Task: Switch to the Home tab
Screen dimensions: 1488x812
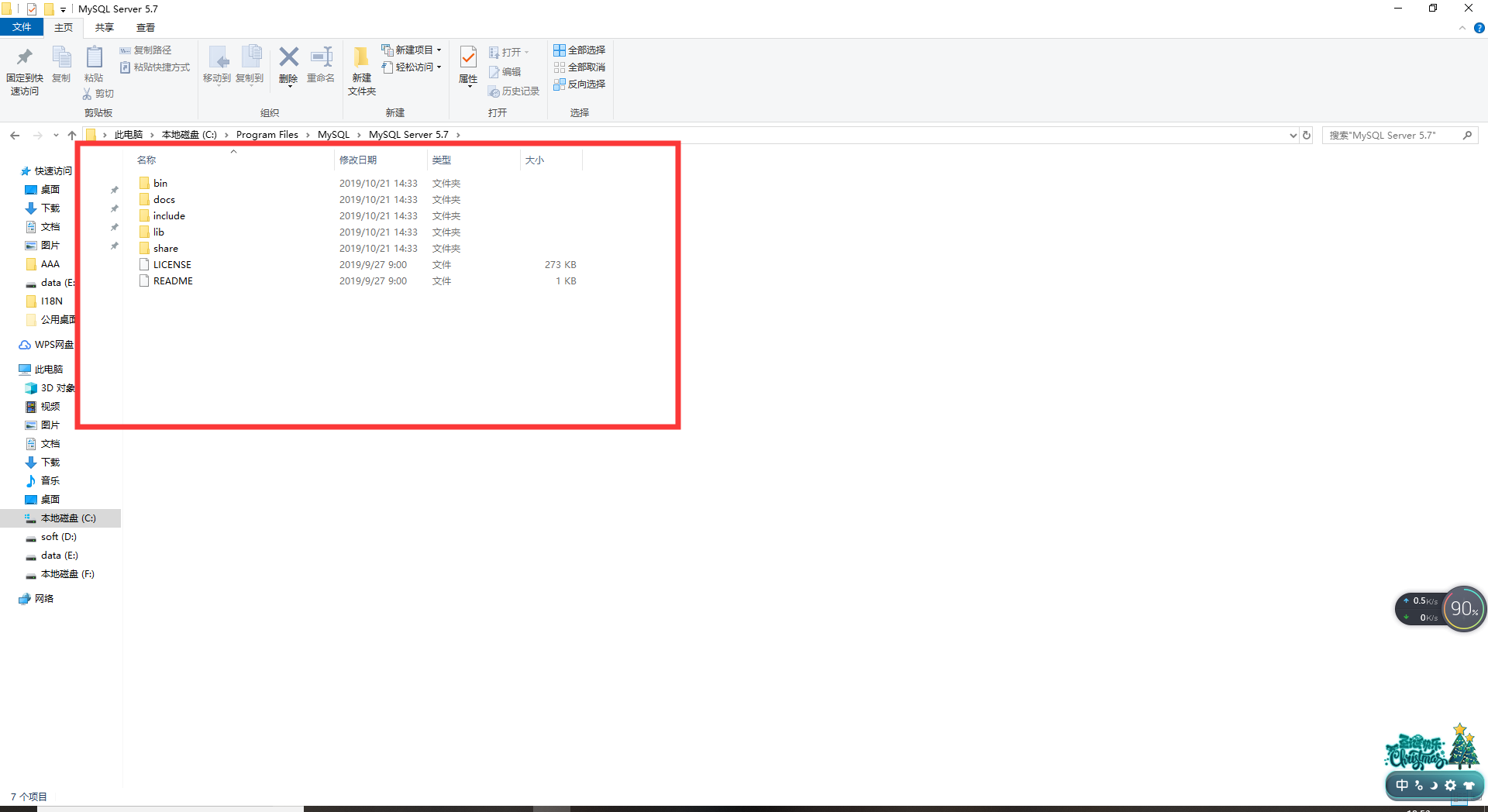Action: 64,28
